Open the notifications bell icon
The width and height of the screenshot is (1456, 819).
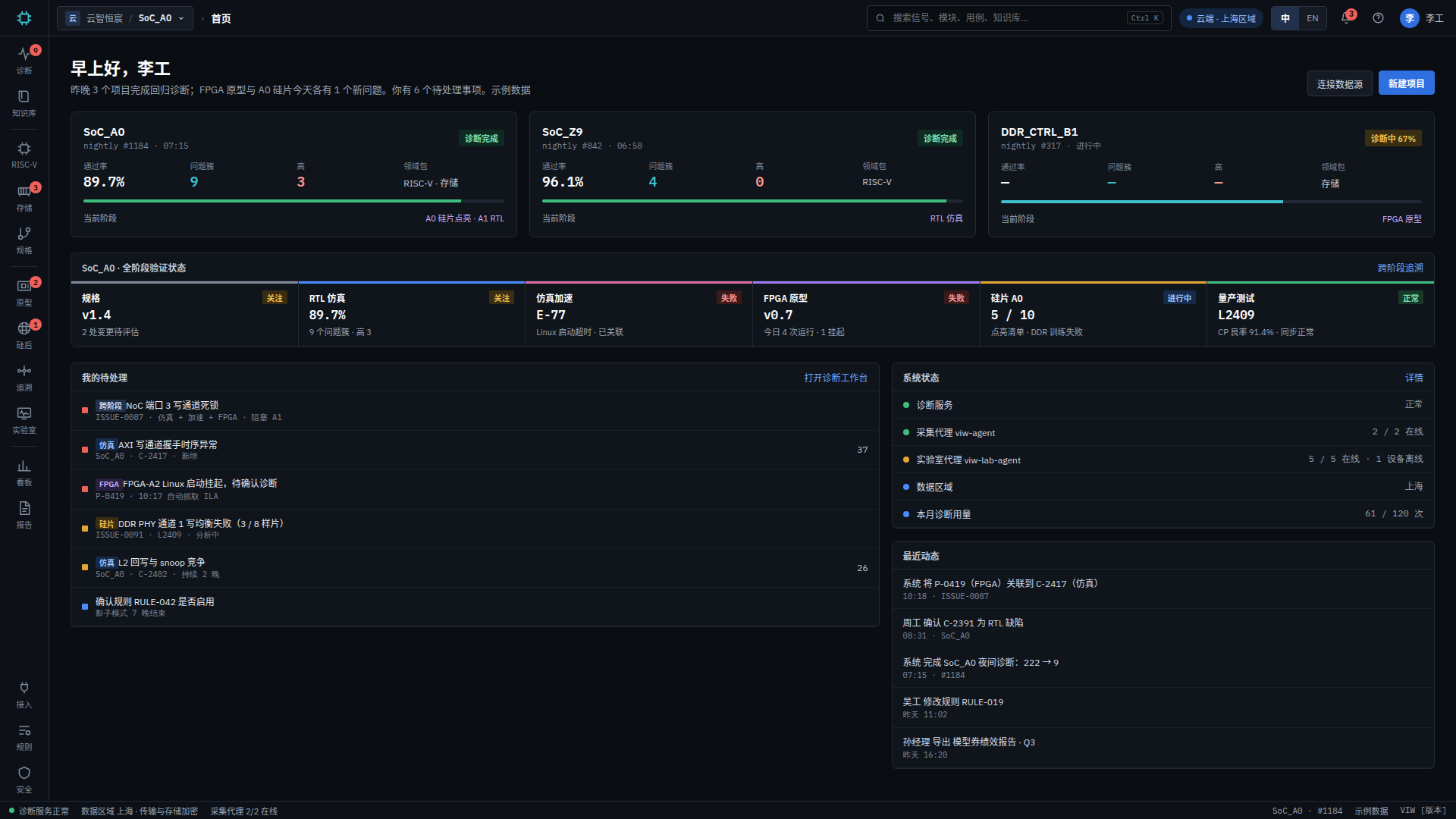1347,18
